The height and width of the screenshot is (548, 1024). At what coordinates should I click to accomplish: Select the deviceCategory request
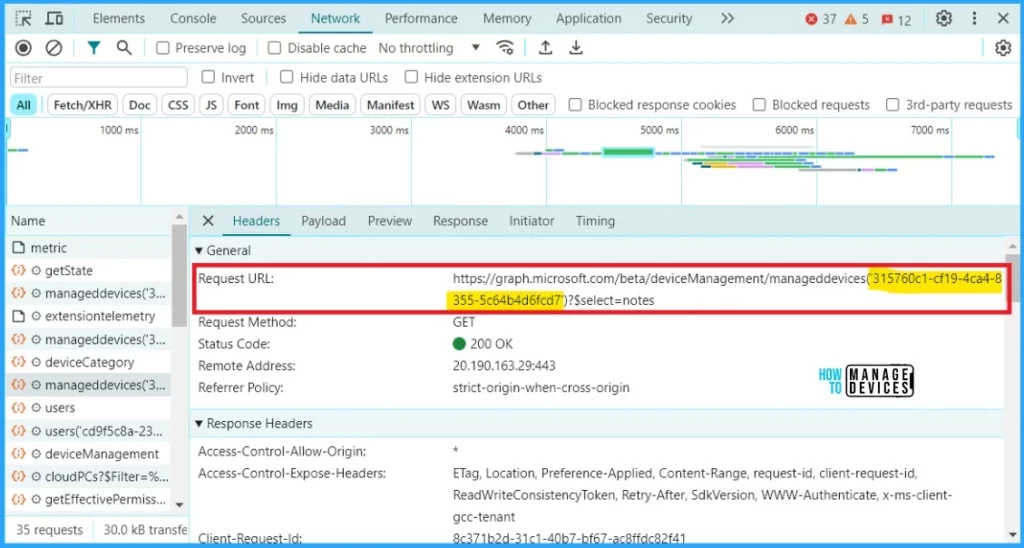pos(89,362)
